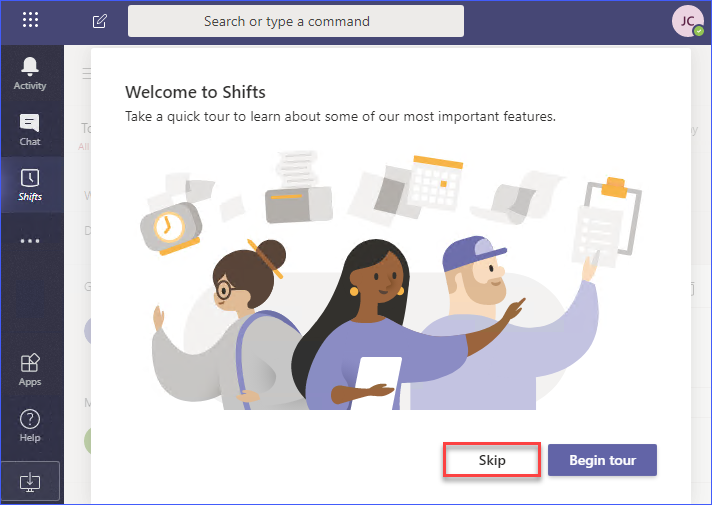Open the app launcher waffle grid
The height and width of the screenshot is (505, 712).
[x=30, y=20]
